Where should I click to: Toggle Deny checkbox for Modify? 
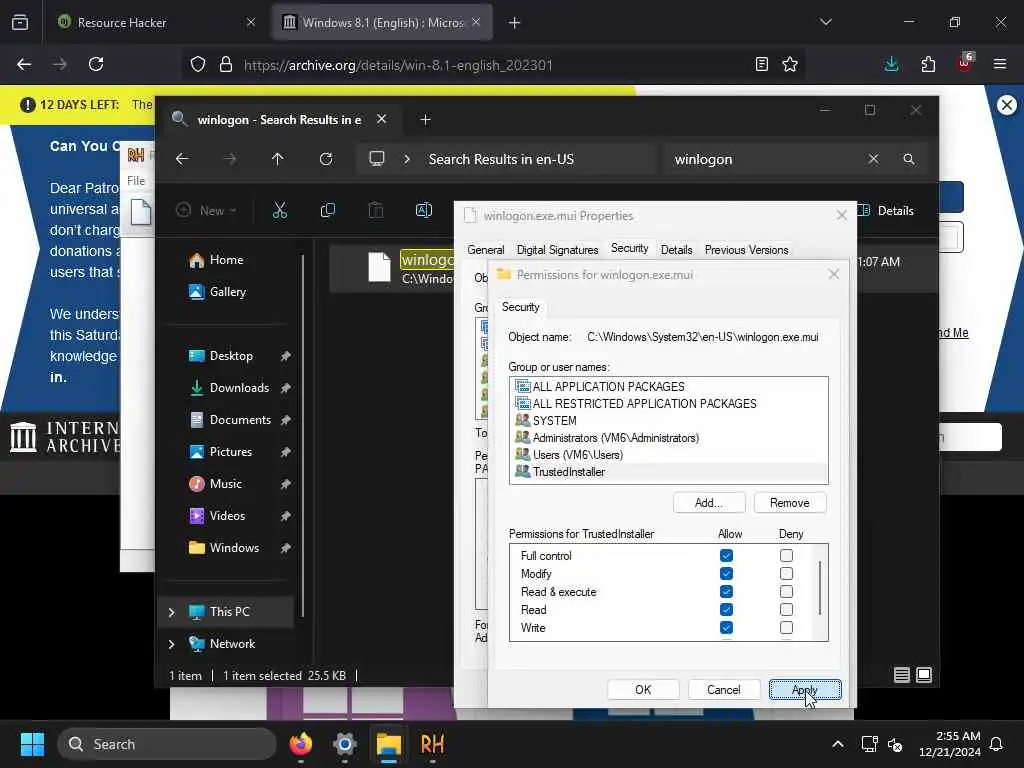(786, 573)
